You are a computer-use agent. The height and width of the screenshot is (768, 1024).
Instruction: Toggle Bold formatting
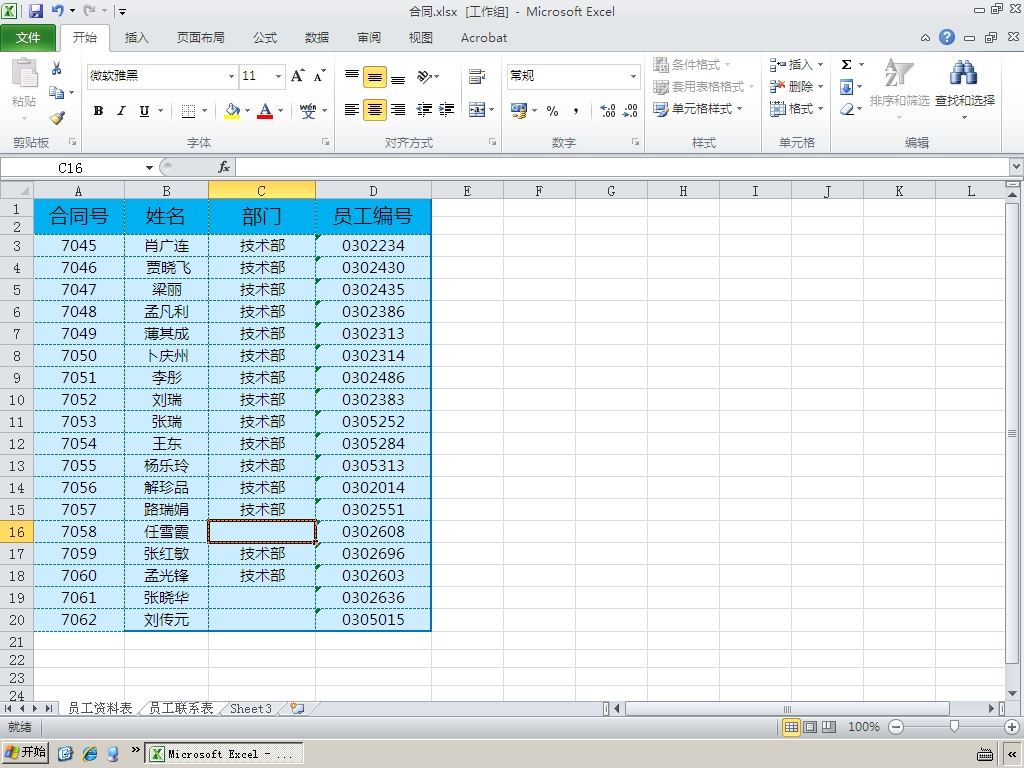point(99,111)
